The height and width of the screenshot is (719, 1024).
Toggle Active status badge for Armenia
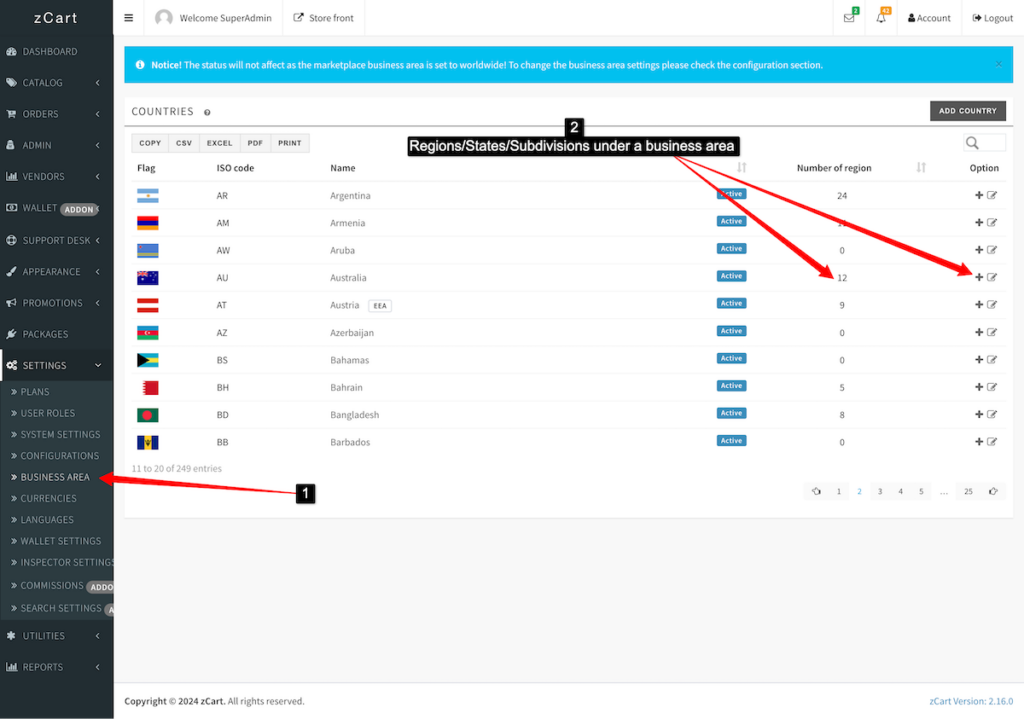pos(731,222)
